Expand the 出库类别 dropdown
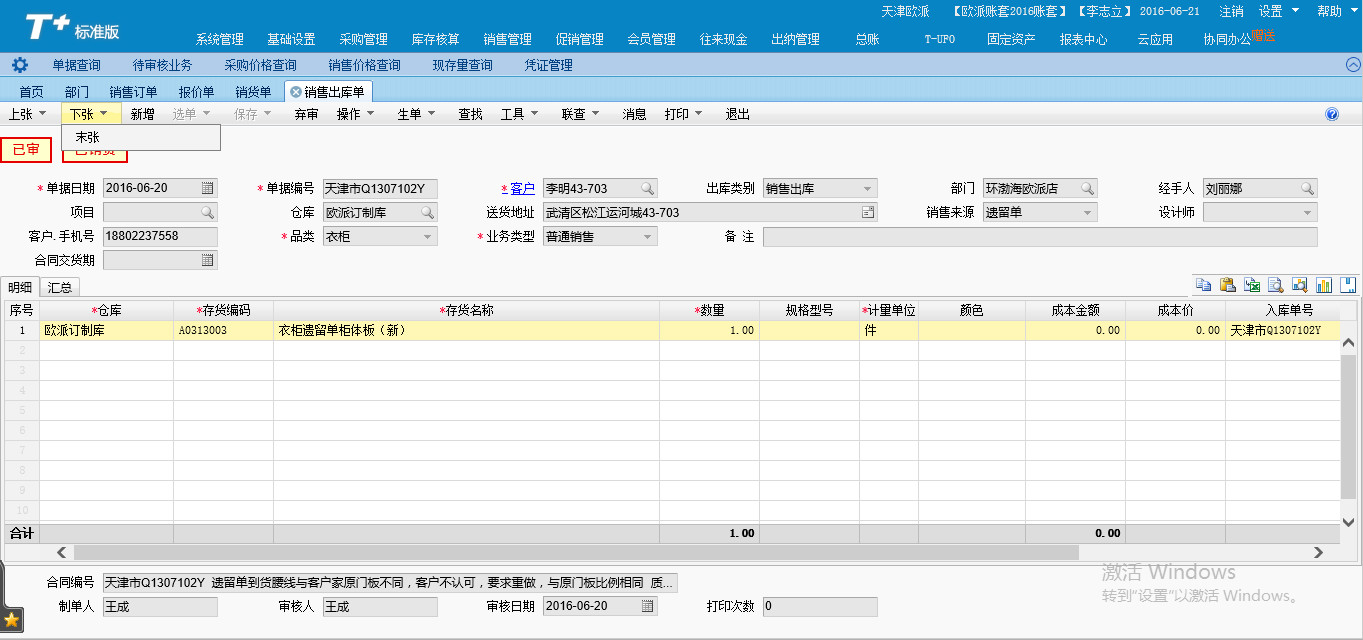Image resolution: width=1363 pixels, height=640 pixels. (x=867, y=188)
